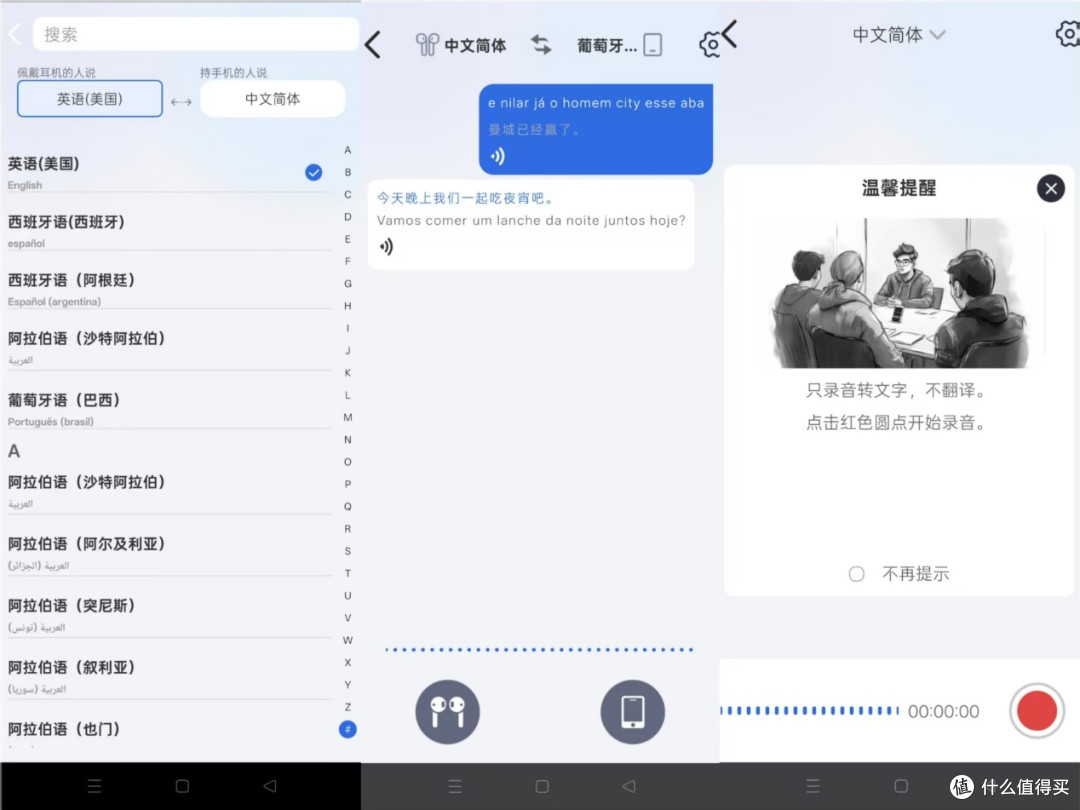Choose 阿拉伯语（叙利亚） from the list
This screenshot has width=1080, height=810.
[x=169, y=676]
